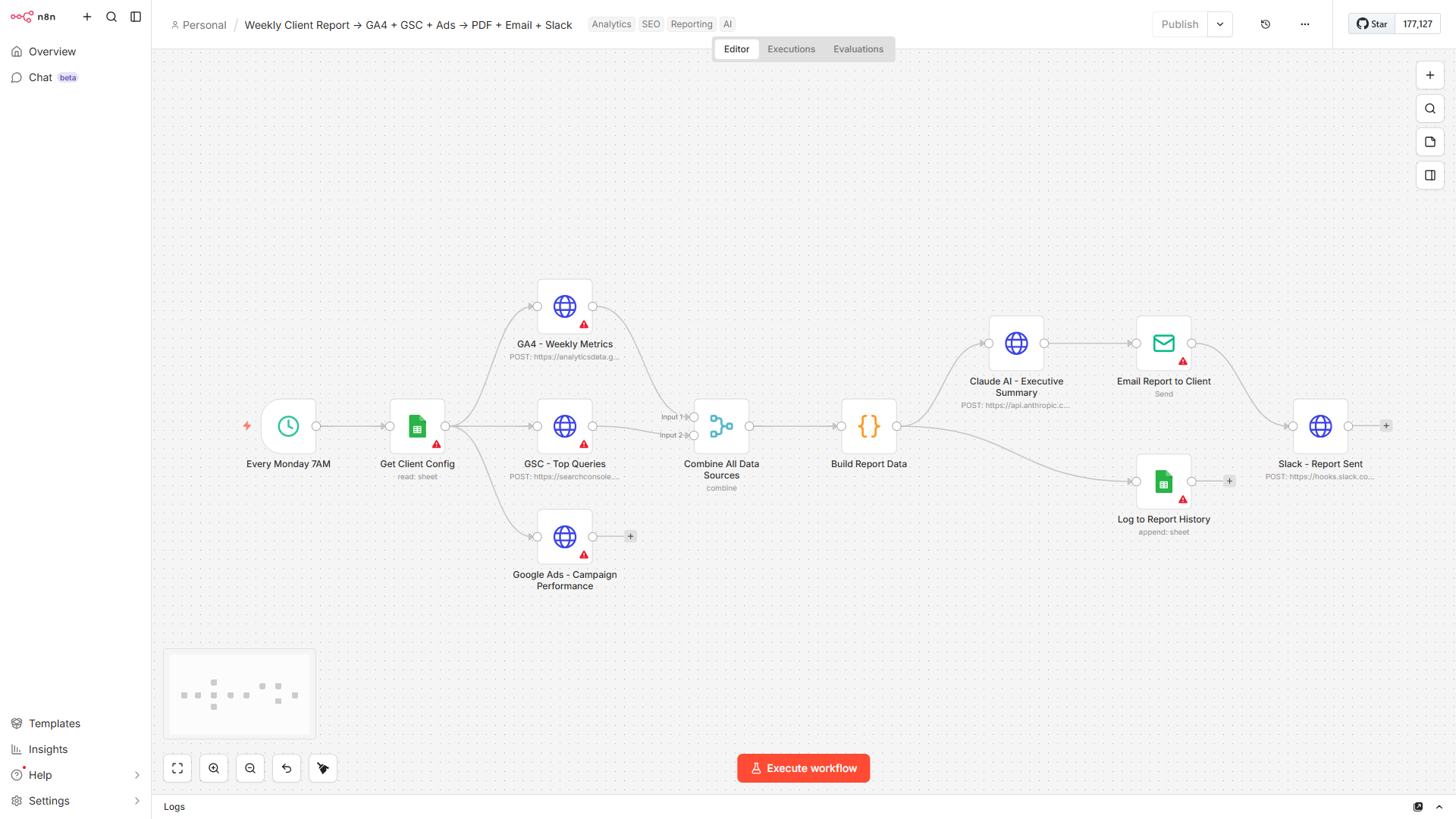This screenshot has width=1456, height=819.
Task: Toggle the right sidebar panel icon
Action: pos(1430,175)
